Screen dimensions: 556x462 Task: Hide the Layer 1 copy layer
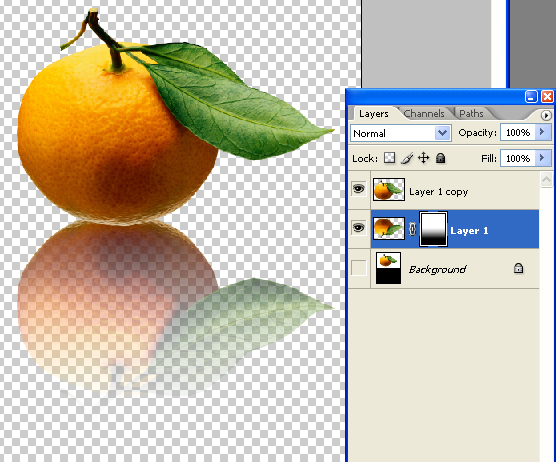coord(358,189)
